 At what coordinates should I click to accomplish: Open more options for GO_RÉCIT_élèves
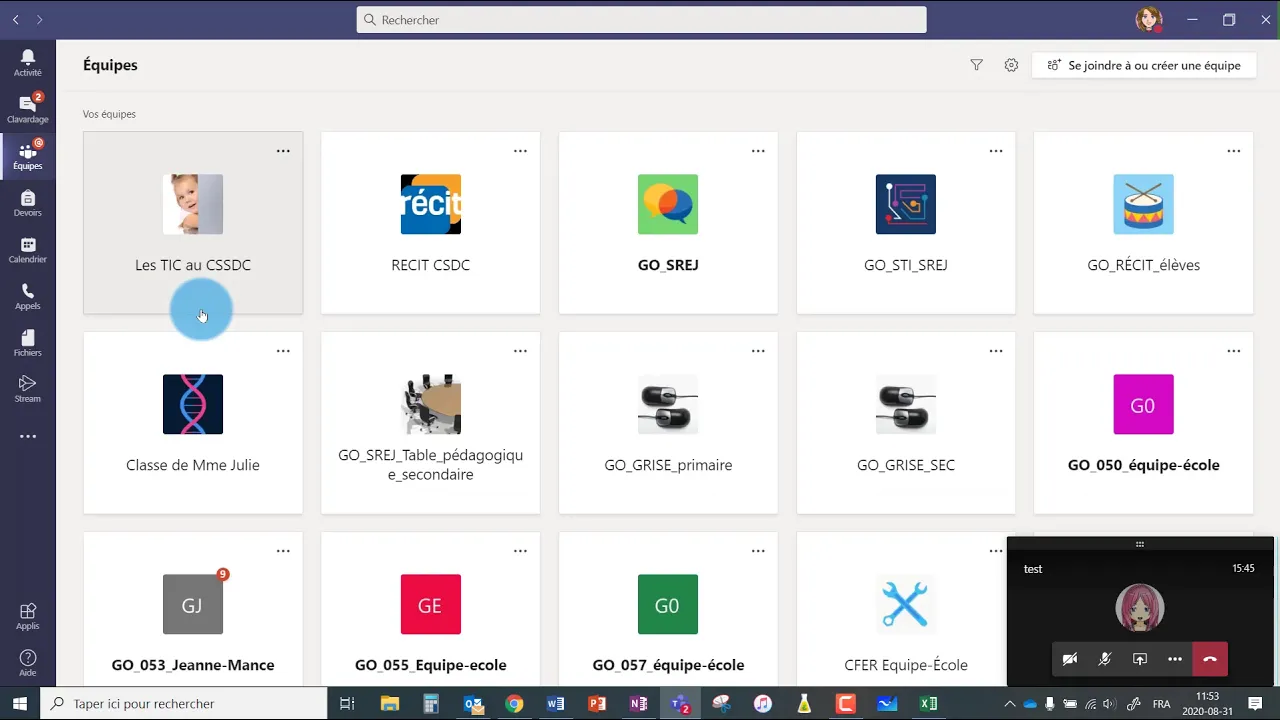[1234, 151]
